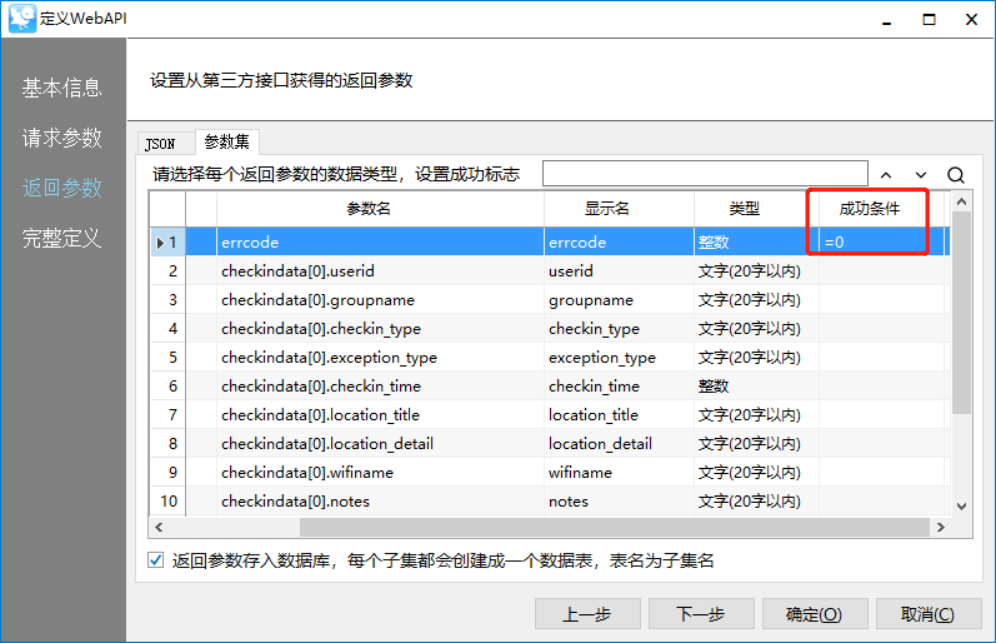996x643 pixels.
Task: Click the 下一步 button
Action: coord(700,614)
